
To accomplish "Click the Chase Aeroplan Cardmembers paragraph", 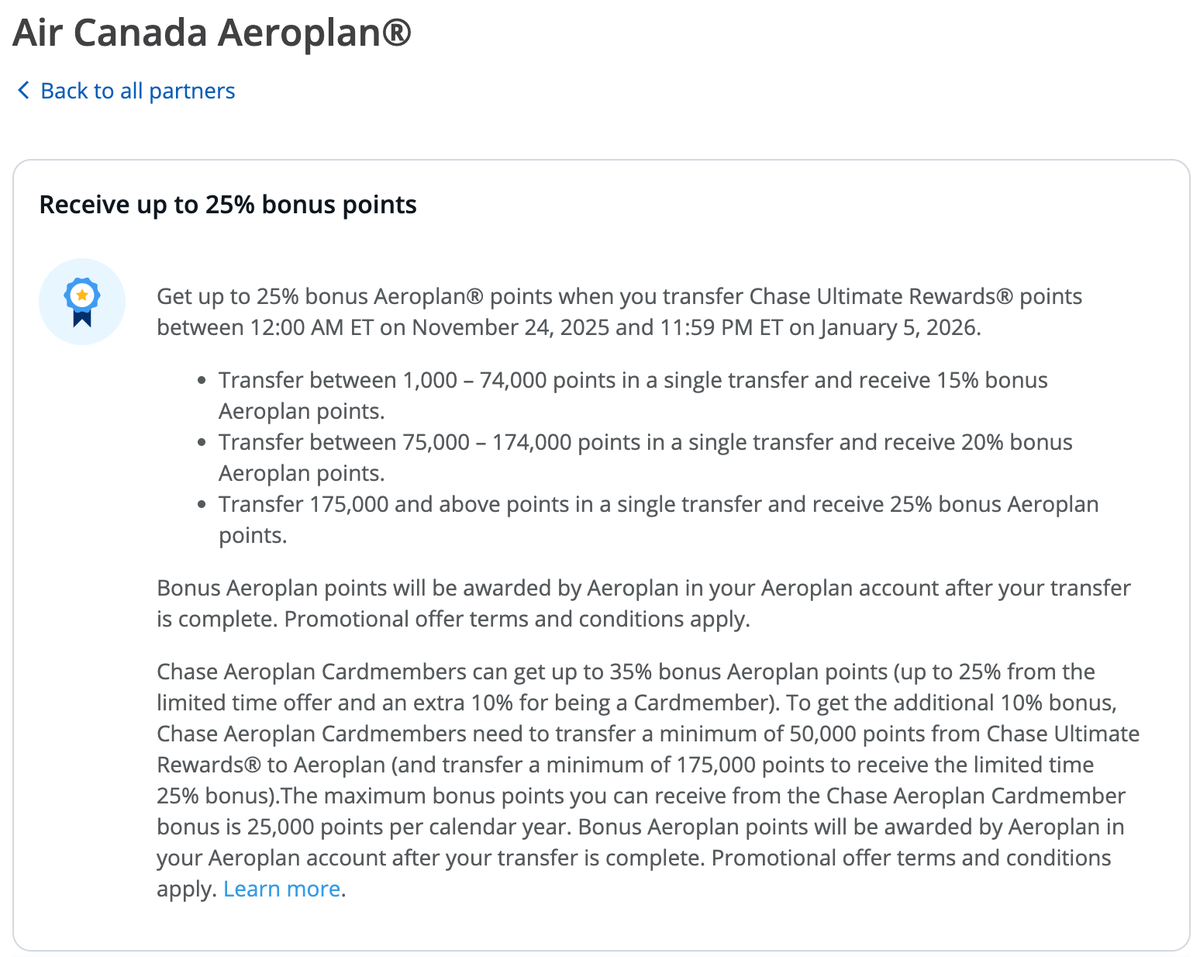I will [640, 764].
